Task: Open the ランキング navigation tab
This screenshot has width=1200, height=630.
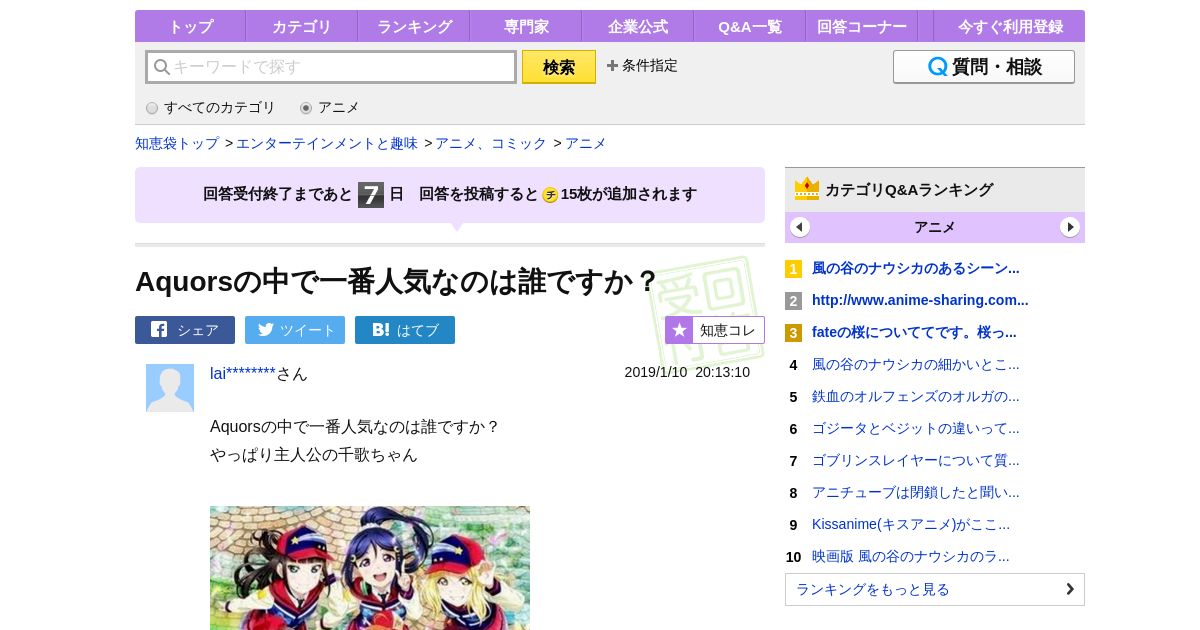Action: [x=413, y=26]
